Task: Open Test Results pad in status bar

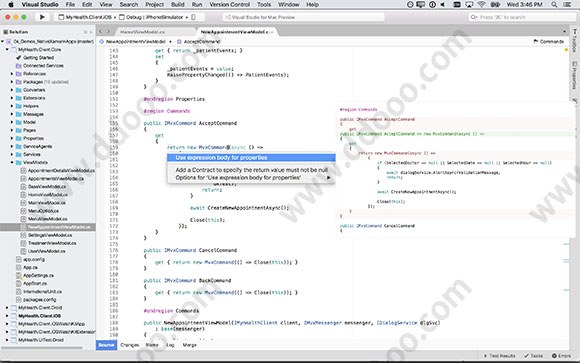Action: 499,356
